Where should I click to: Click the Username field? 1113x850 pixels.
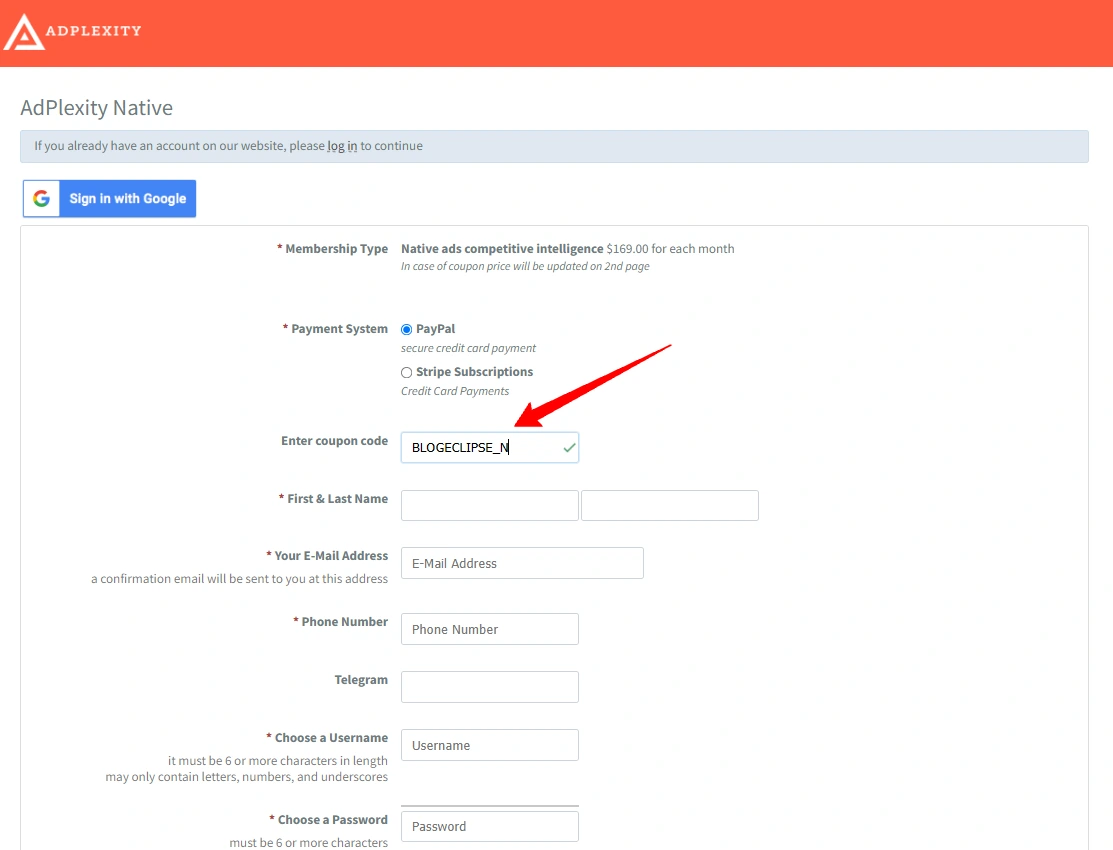pyautogui.click(x=490, y=745)
